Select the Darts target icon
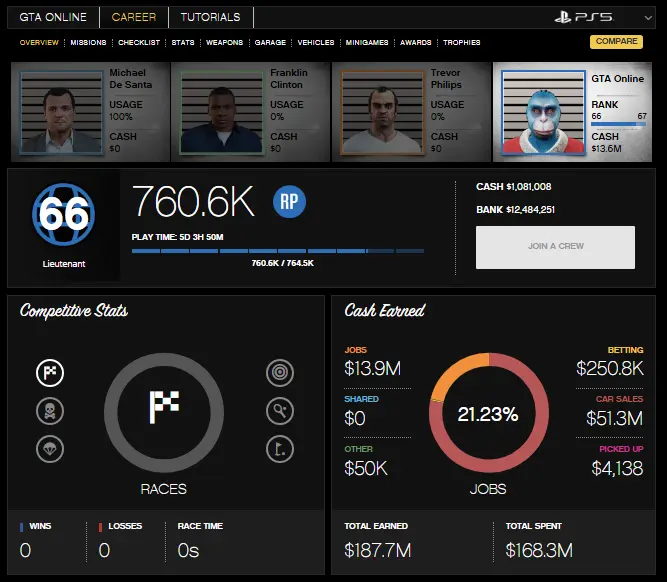The height and width of the screenshot is (582, 667). (280, 374)
